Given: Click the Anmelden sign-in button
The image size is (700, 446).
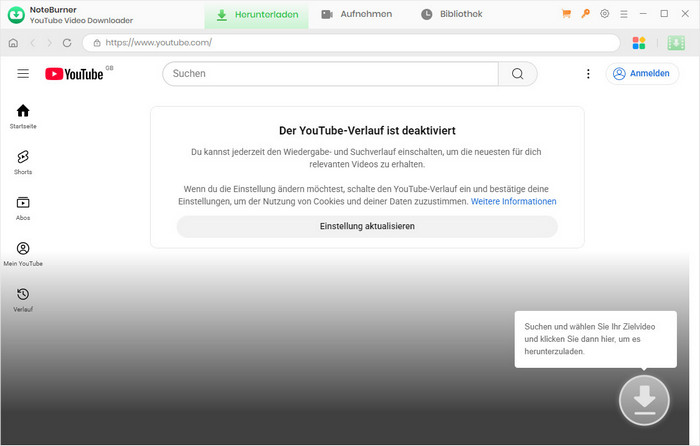Looking at the screenshot, I should pyautogui.click(x=642, y=74).
